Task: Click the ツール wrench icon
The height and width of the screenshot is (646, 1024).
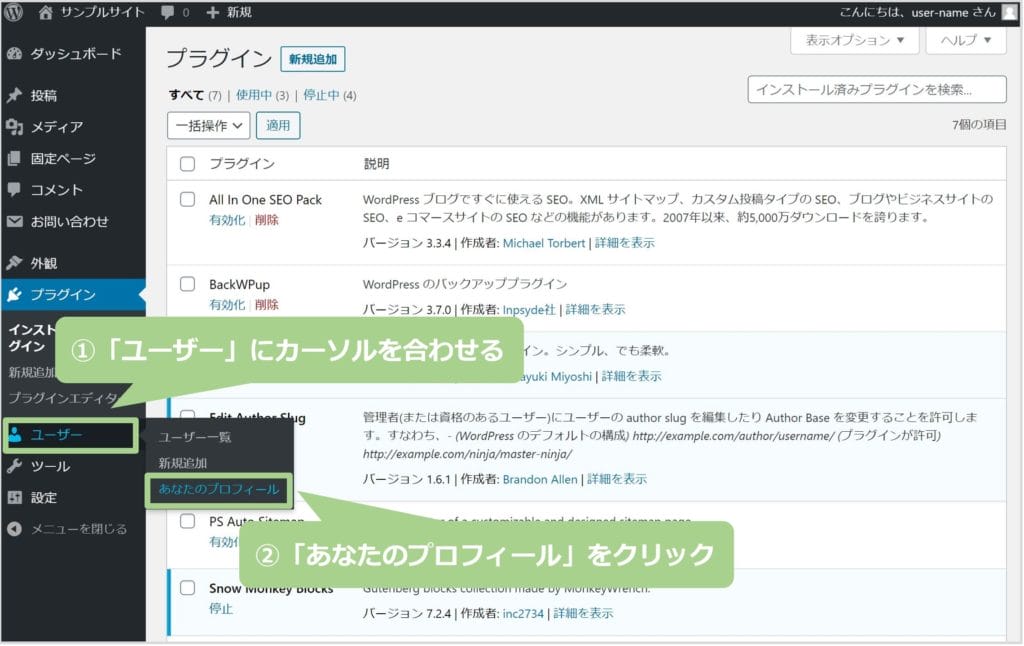Action: pyautogui.click(x=14, y=466)
